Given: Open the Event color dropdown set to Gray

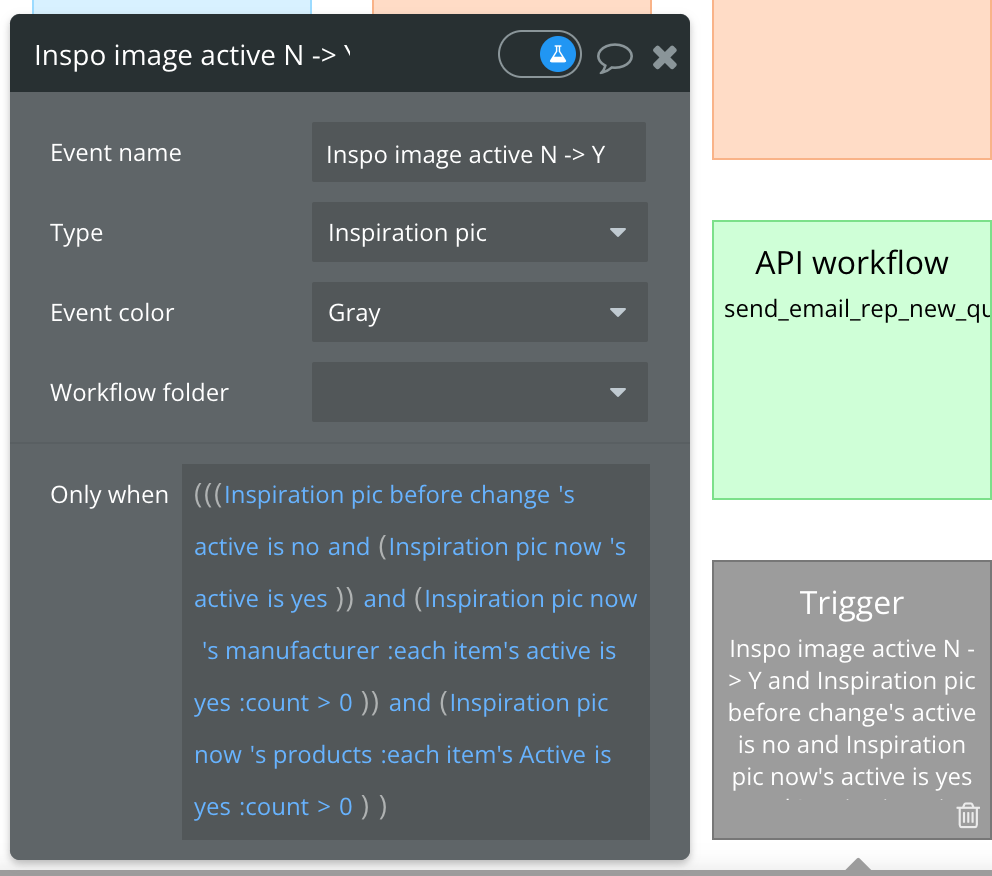Looking at the screenshot, I should point(479,312).
